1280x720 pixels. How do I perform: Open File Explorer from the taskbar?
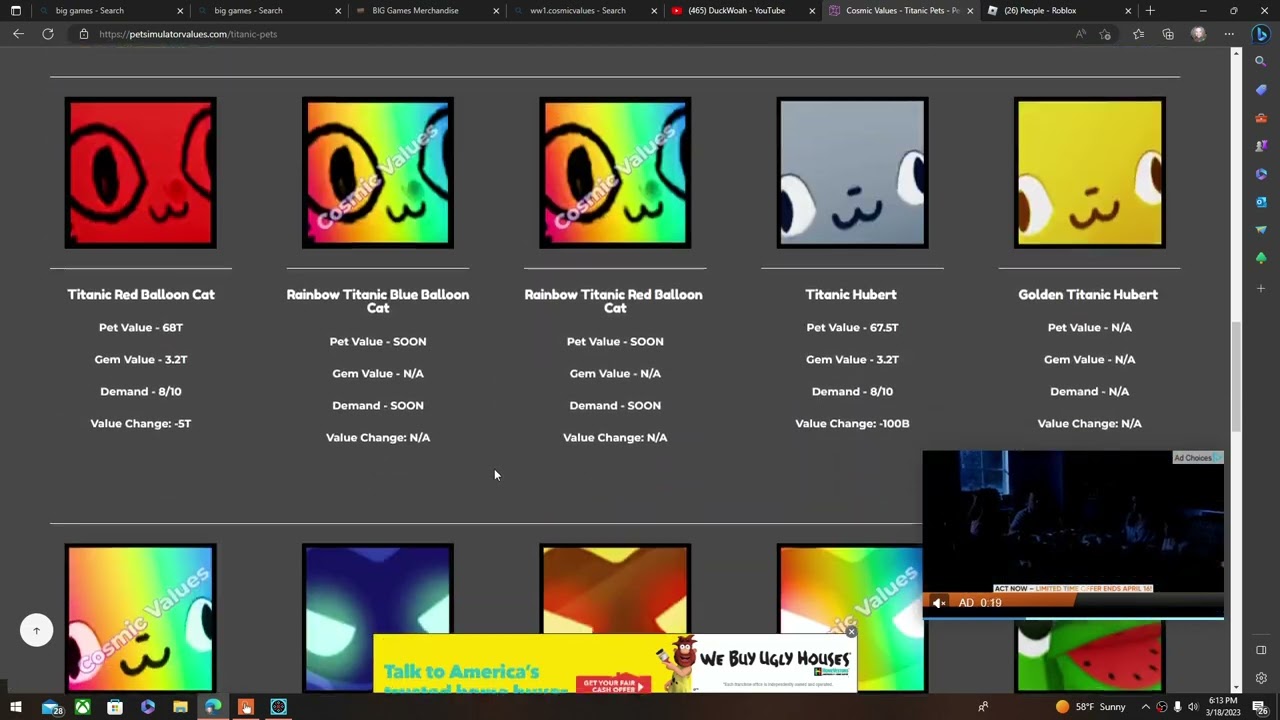coord(180,707)
